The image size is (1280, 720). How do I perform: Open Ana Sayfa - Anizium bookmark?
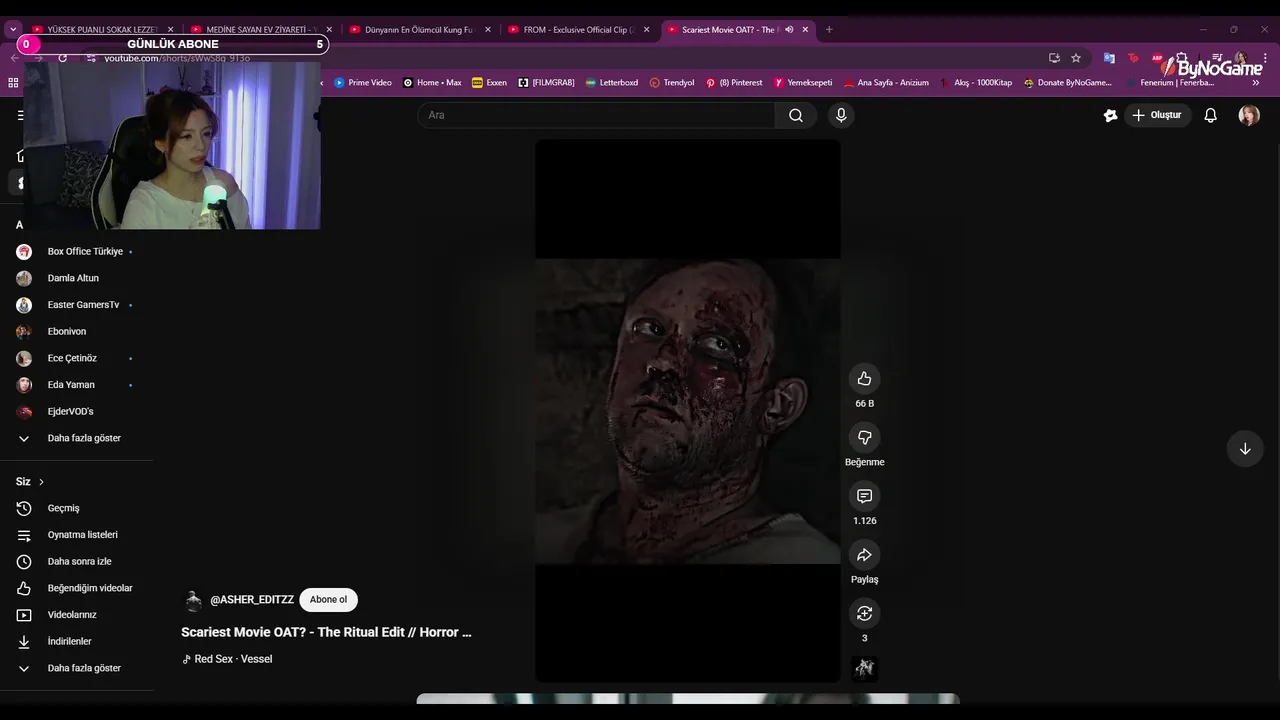click(x=886, y=83)
